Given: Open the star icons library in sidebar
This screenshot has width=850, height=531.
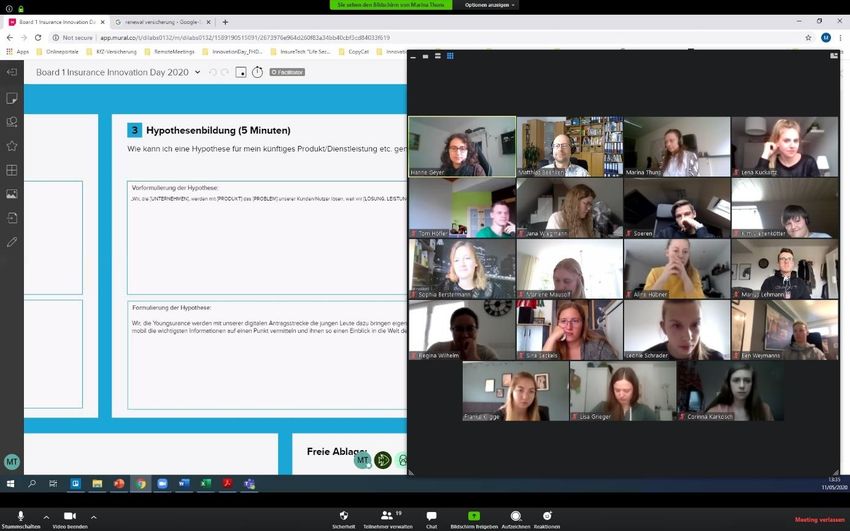Looking at the screenshot, I should (12, 146).
